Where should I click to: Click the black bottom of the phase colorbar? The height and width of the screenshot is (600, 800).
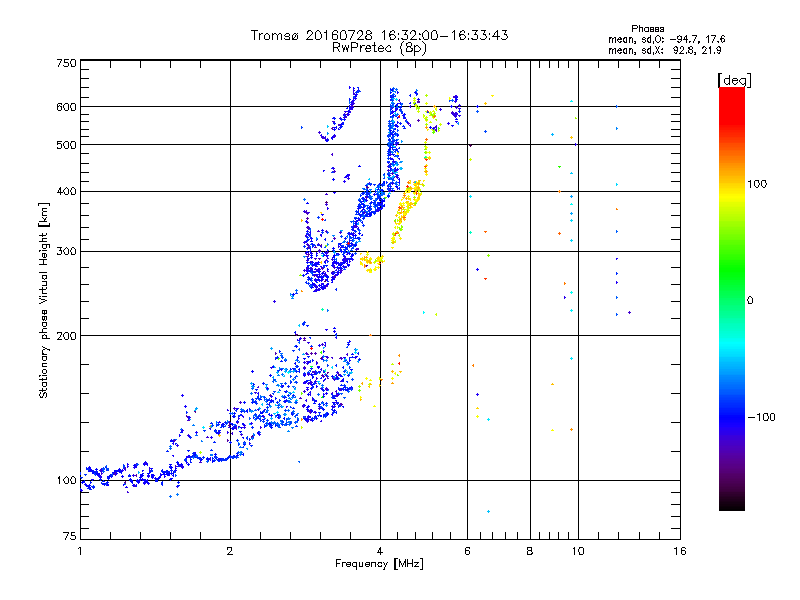[732, 503]
